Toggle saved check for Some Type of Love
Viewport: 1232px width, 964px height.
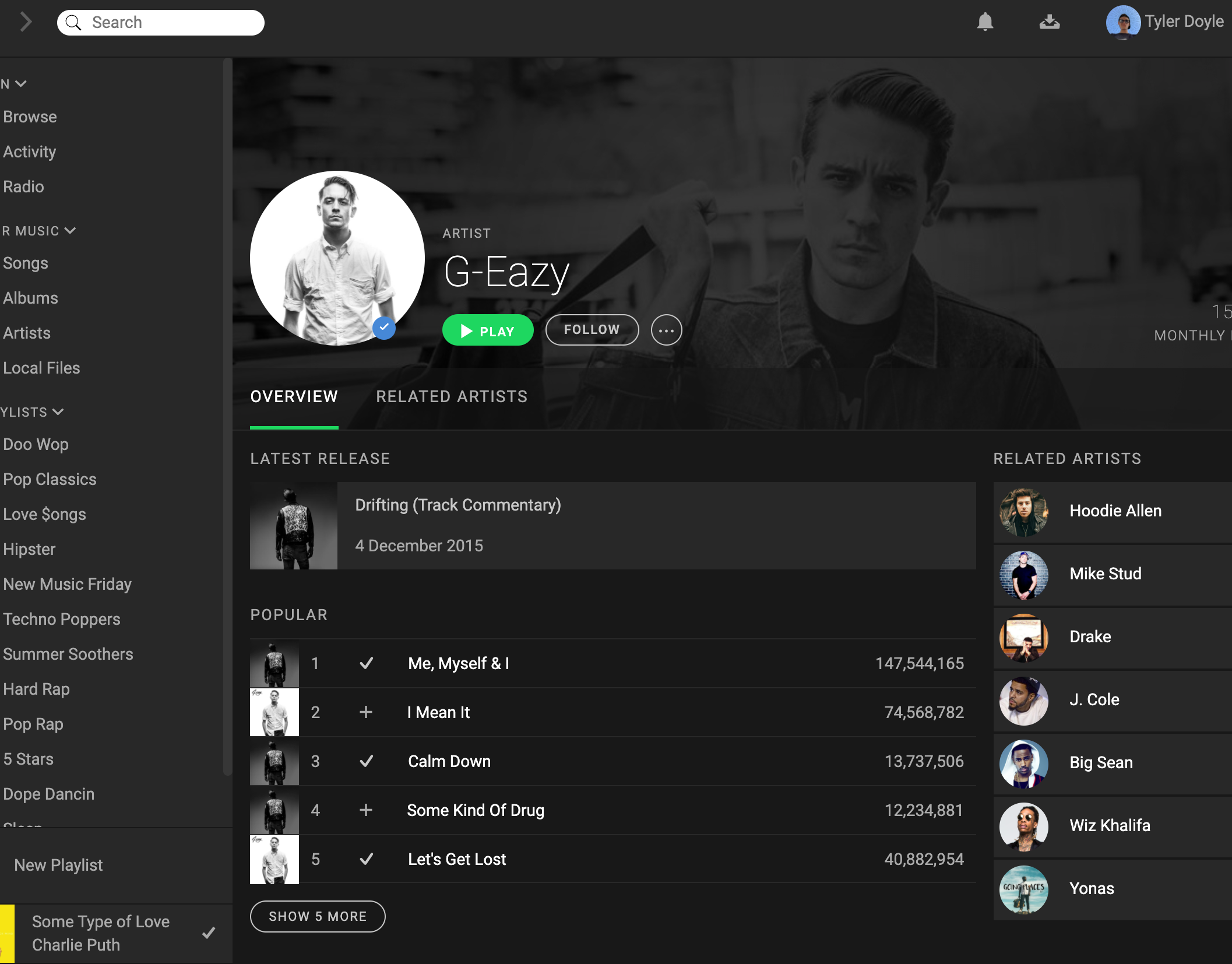coord(209,933)
